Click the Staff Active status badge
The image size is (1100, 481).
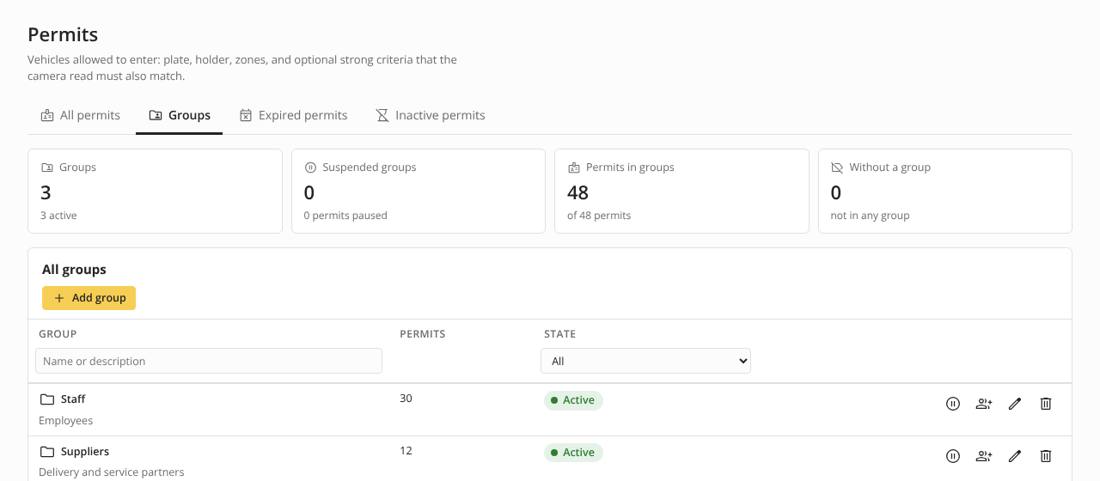tap(573, 400)
